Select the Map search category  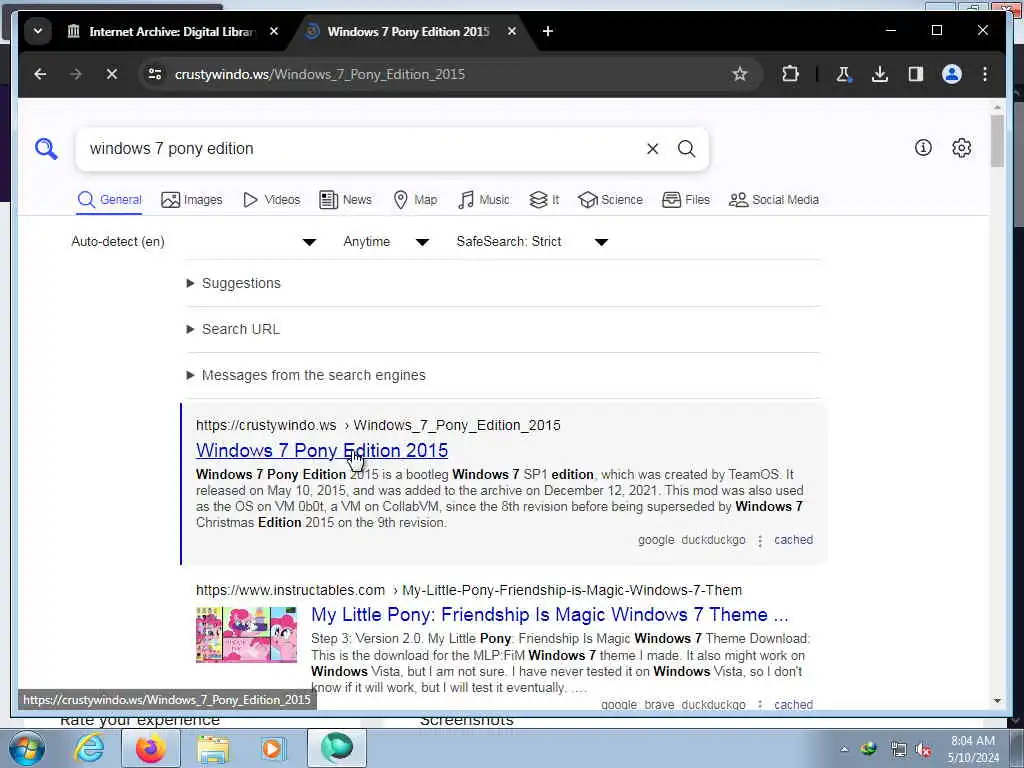click(415, 200)
